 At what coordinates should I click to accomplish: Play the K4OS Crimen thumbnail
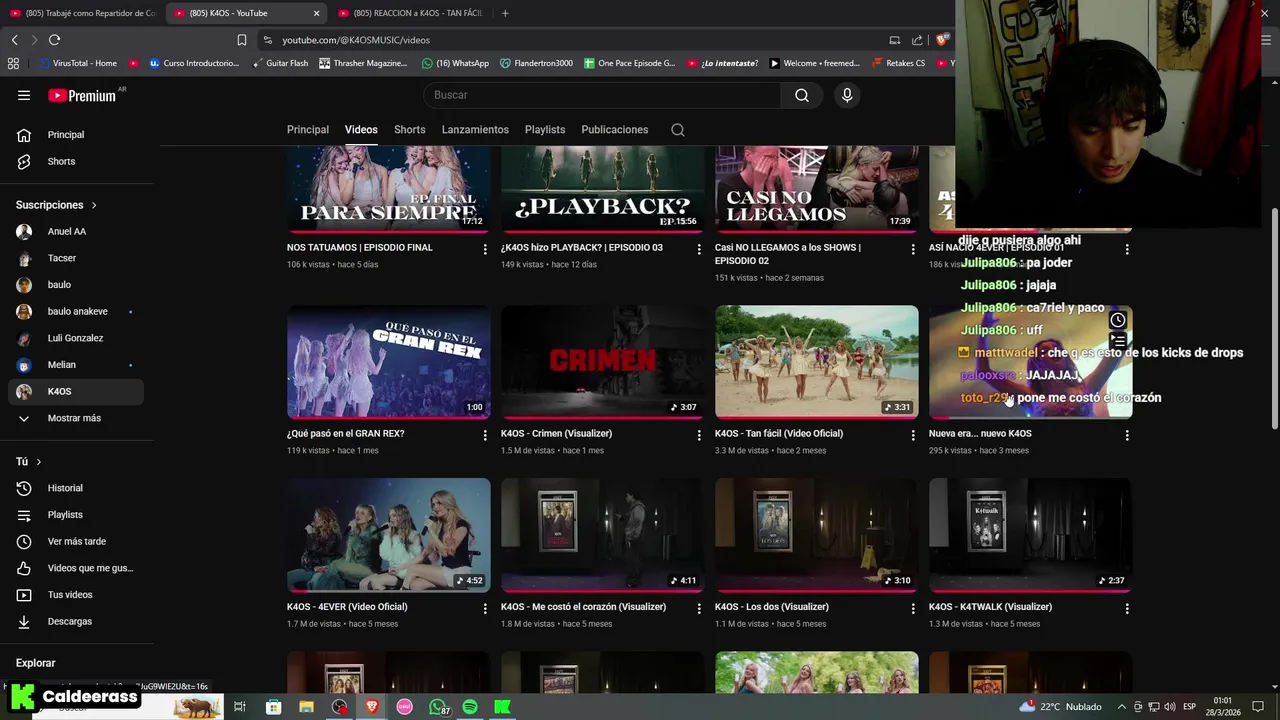(x=603, y=362)
